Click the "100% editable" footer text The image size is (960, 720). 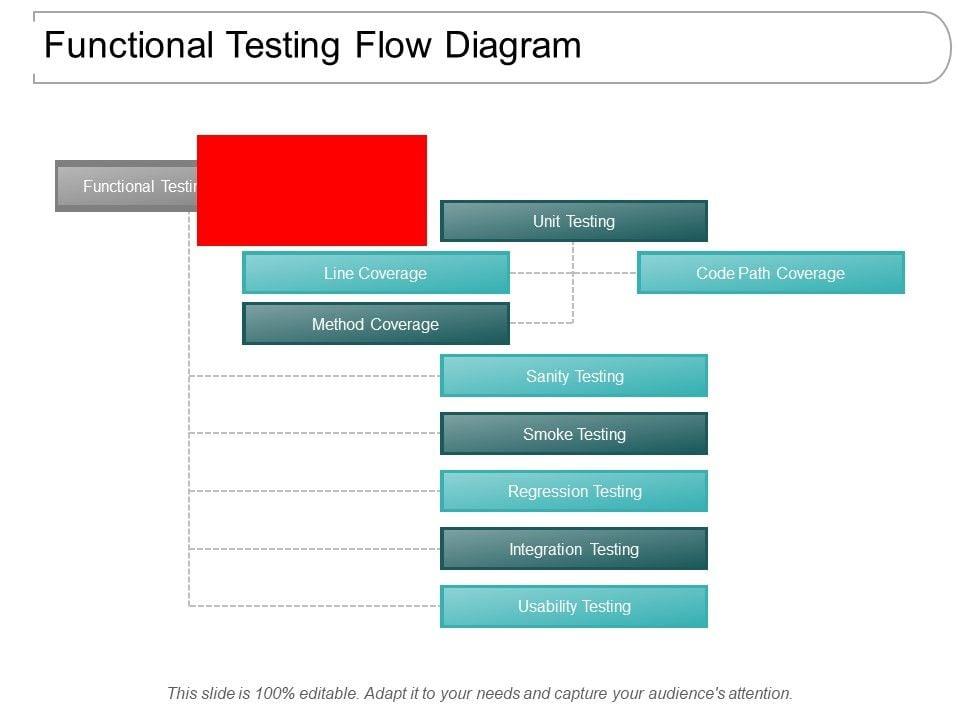(479, 692)
